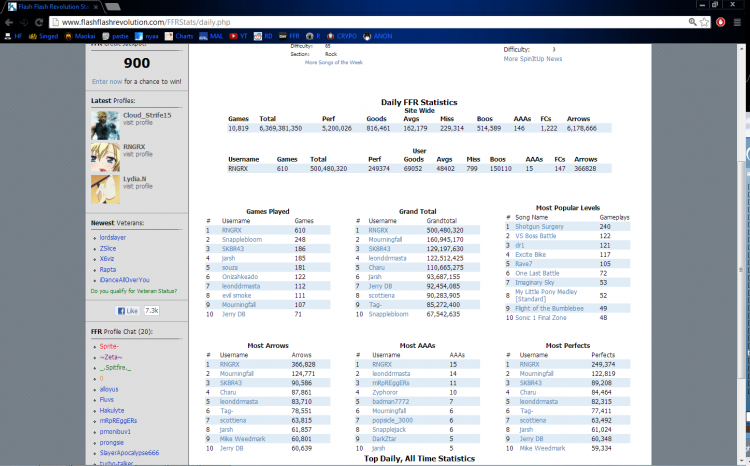
Task: Open the Lydia.N profile avatar
Action: tap(105, 188)
